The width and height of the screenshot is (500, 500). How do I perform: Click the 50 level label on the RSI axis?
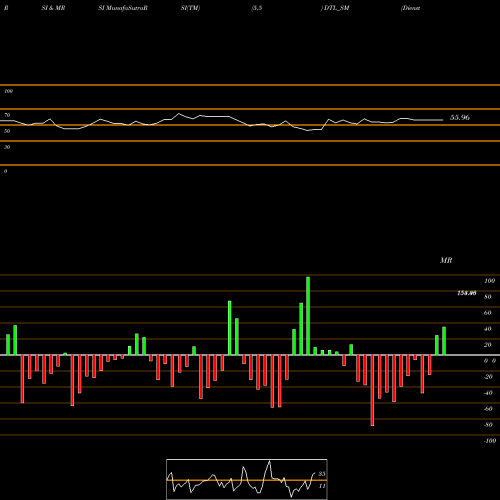[x=7, y=131]
